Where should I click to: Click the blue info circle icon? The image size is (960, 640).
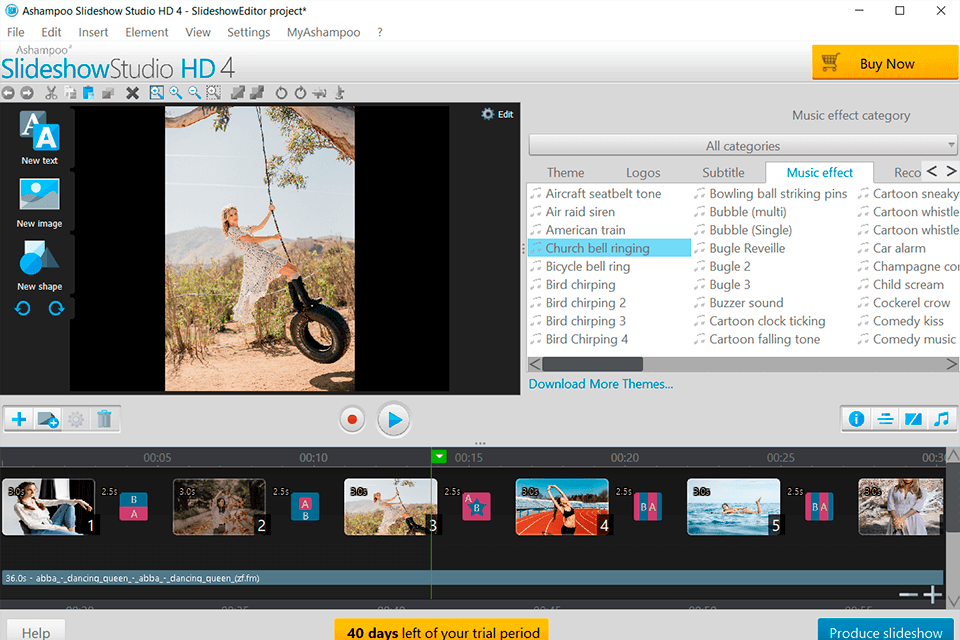pyautogui.click(x=856, y=419)
